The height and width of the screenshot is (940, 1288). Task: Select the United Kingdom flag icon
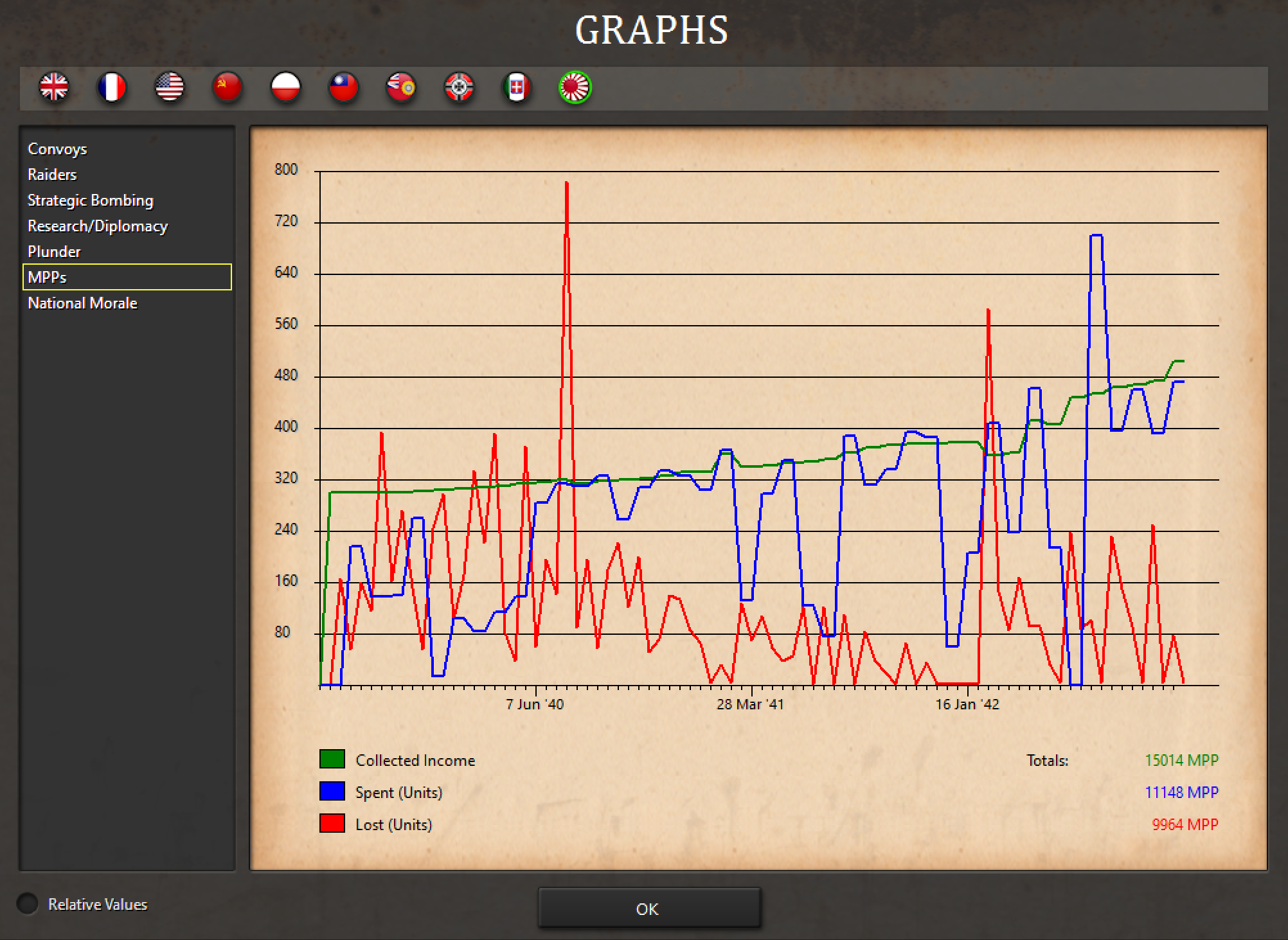[54, 87]
